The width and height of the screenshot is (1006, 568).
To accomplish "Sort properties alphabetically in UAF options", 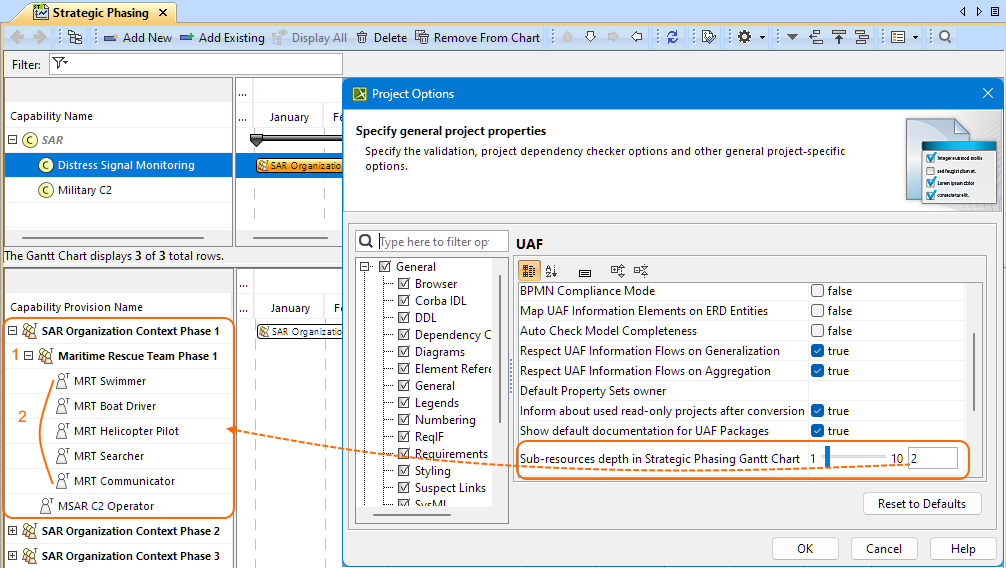I will (552, 271).
